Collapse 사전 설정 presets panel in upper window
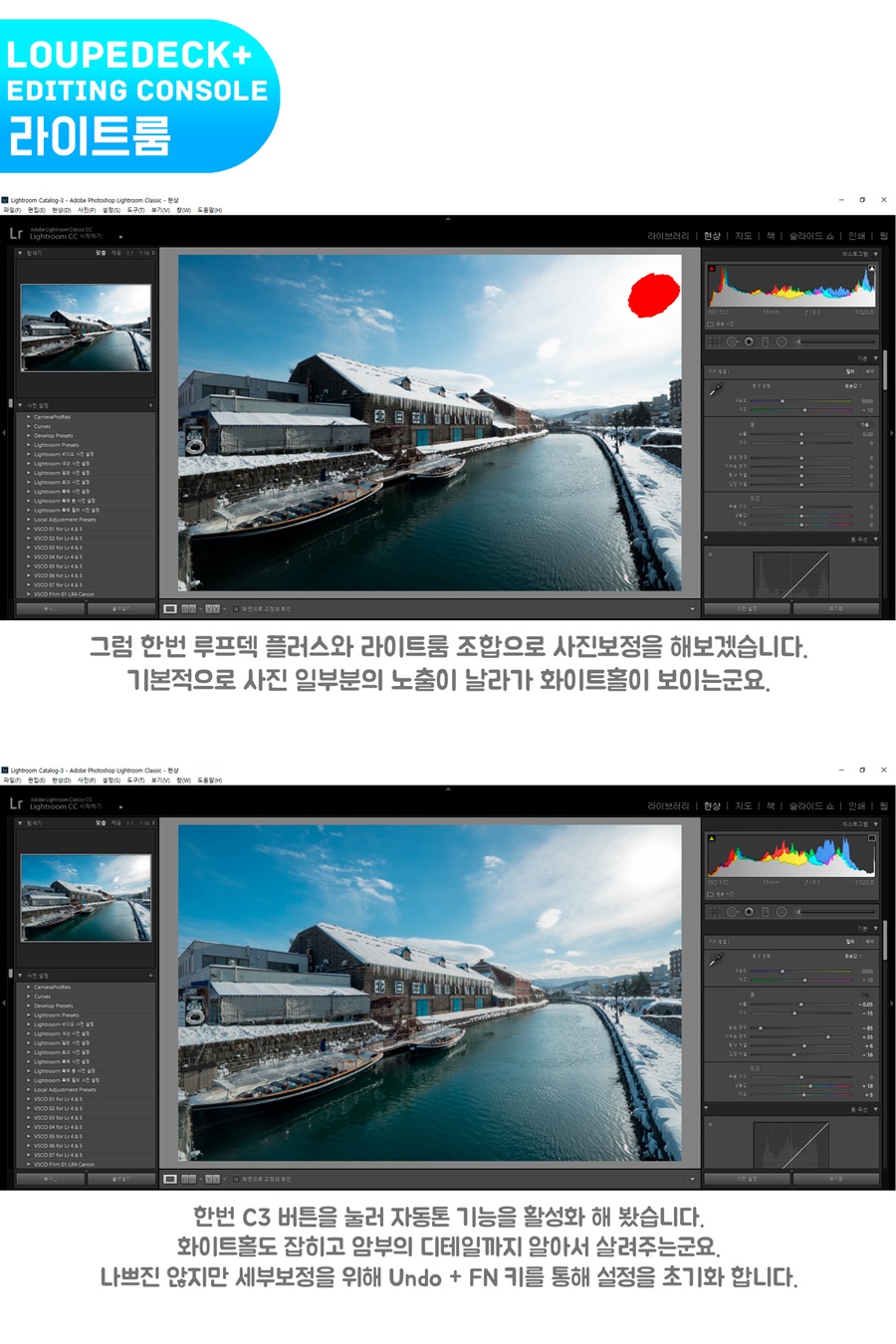The image size is (896, 1344). [20, 405]
